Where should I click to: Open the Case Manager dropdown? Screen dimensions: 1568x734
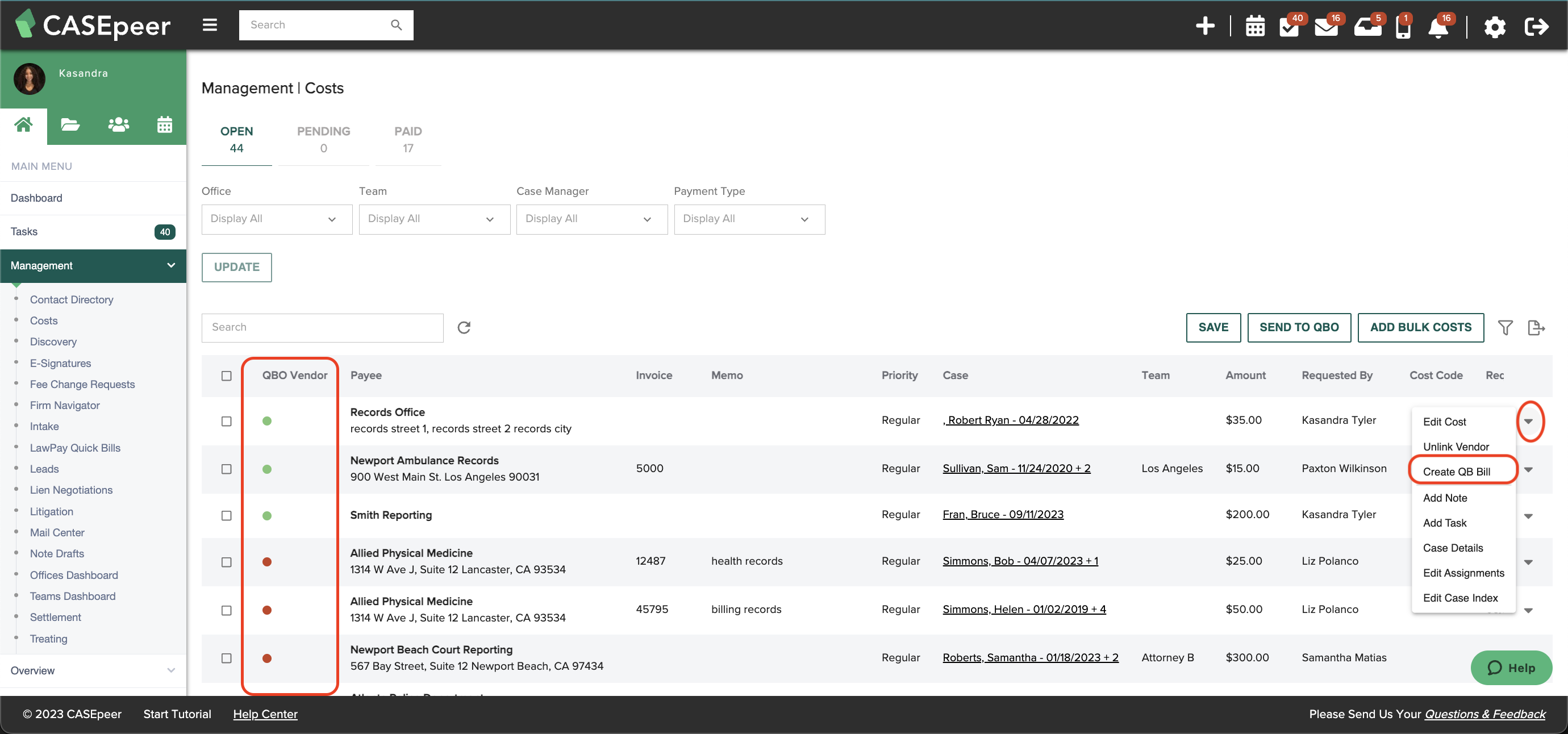[x=591, y=219]
